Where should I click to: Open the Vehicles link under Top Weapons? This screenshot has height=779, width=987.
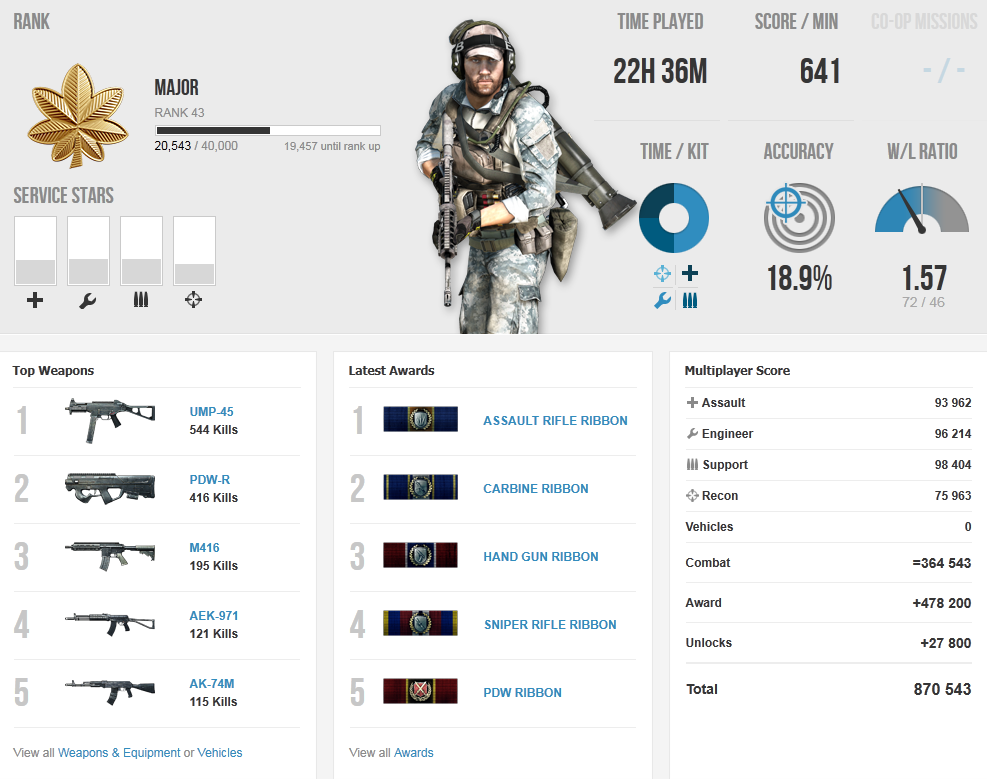click(220, 753)
